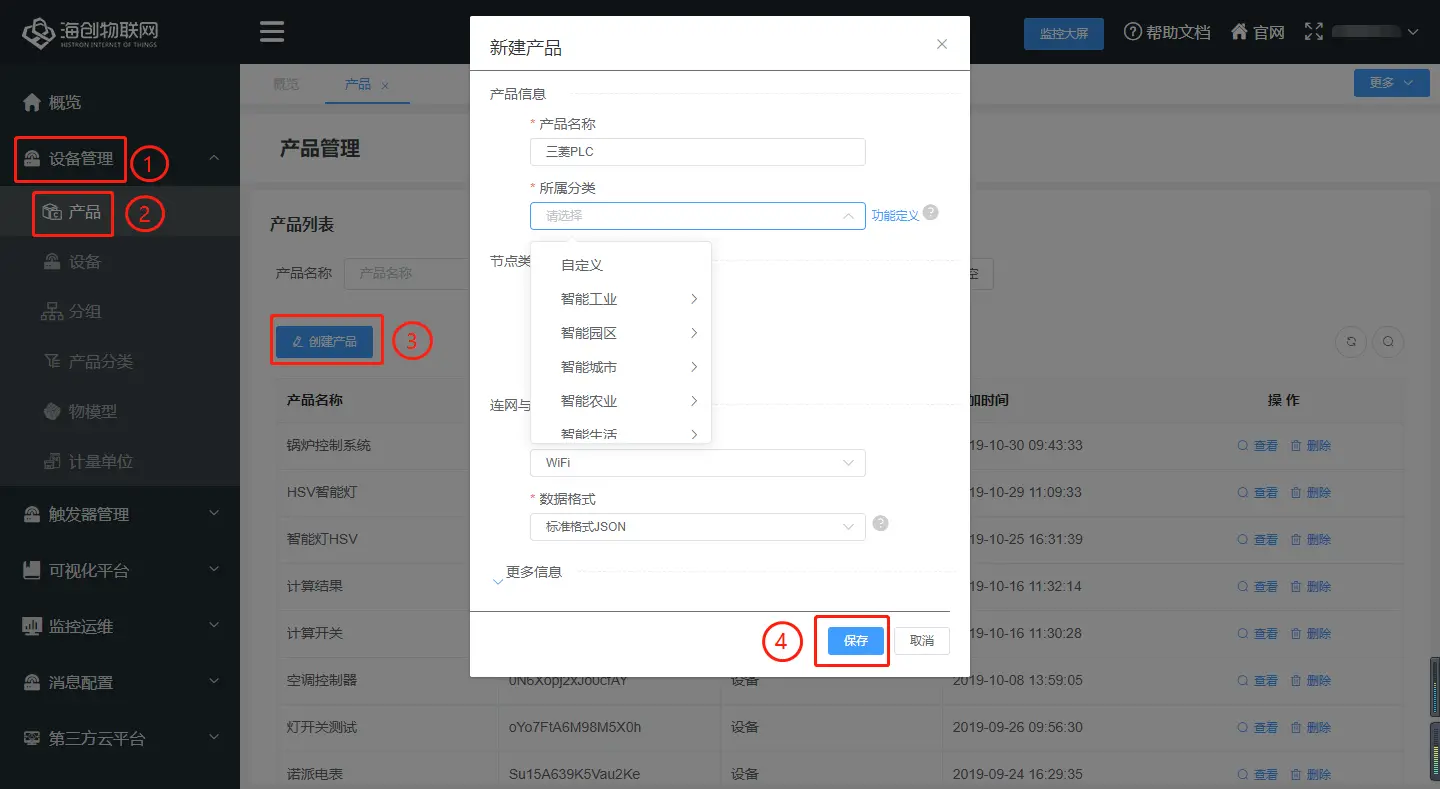1440x789 pixels.
Task: Click the 监控大屏 button
Action: click(1064, 33)
